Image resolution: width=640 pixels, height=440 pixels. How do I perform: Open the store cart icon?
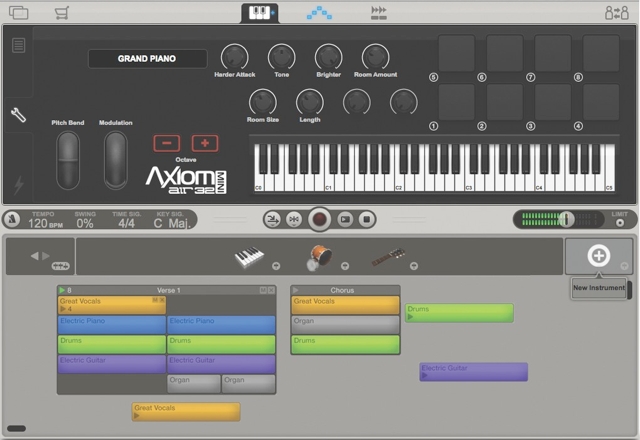click(63, 13)
